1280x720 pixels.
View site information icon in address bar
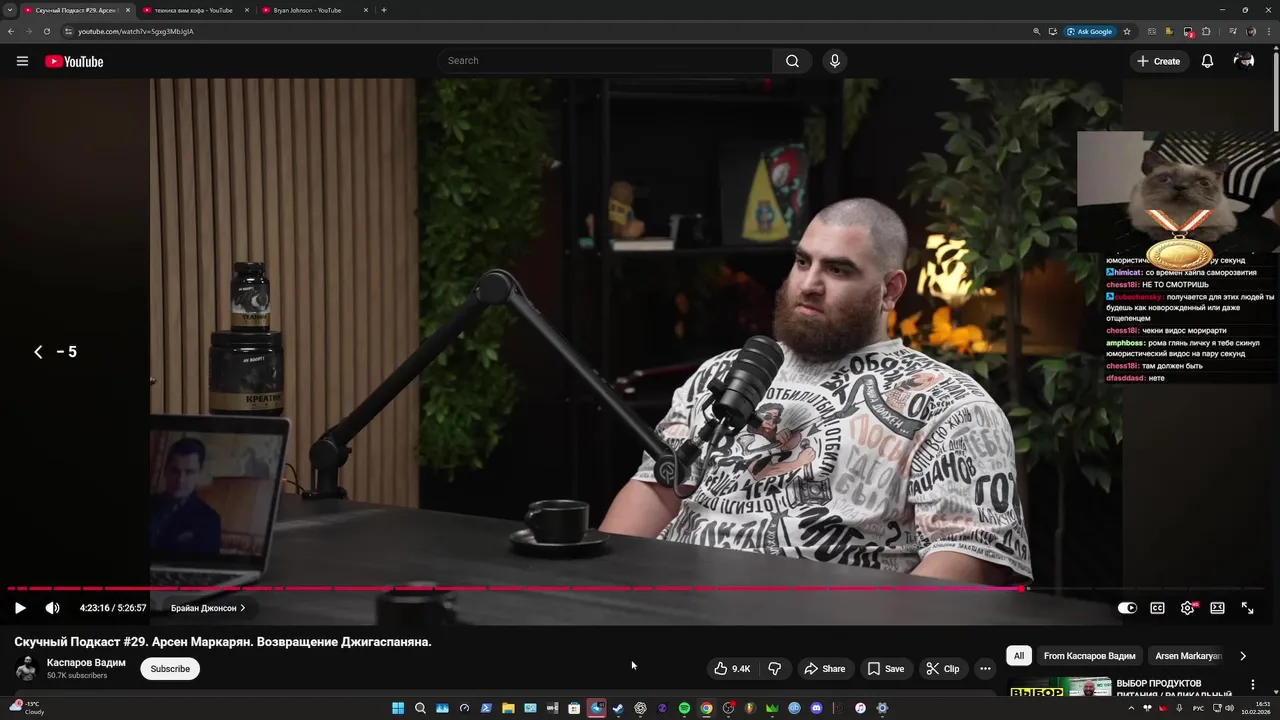coord(68,31)
